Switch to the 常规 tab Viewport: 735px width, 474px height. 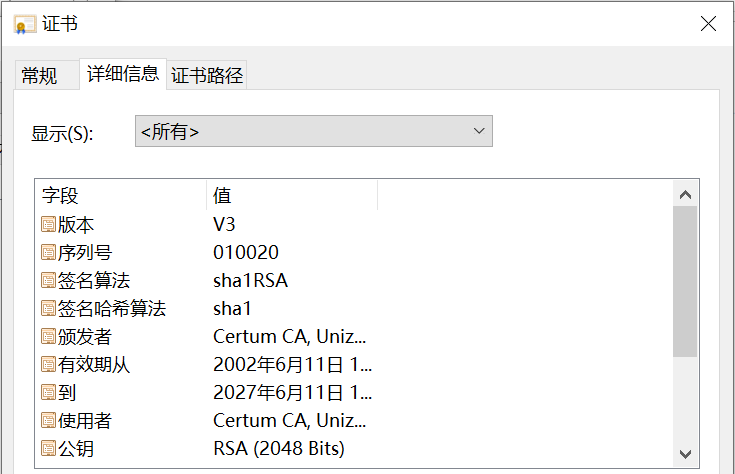tap(47, 75)
